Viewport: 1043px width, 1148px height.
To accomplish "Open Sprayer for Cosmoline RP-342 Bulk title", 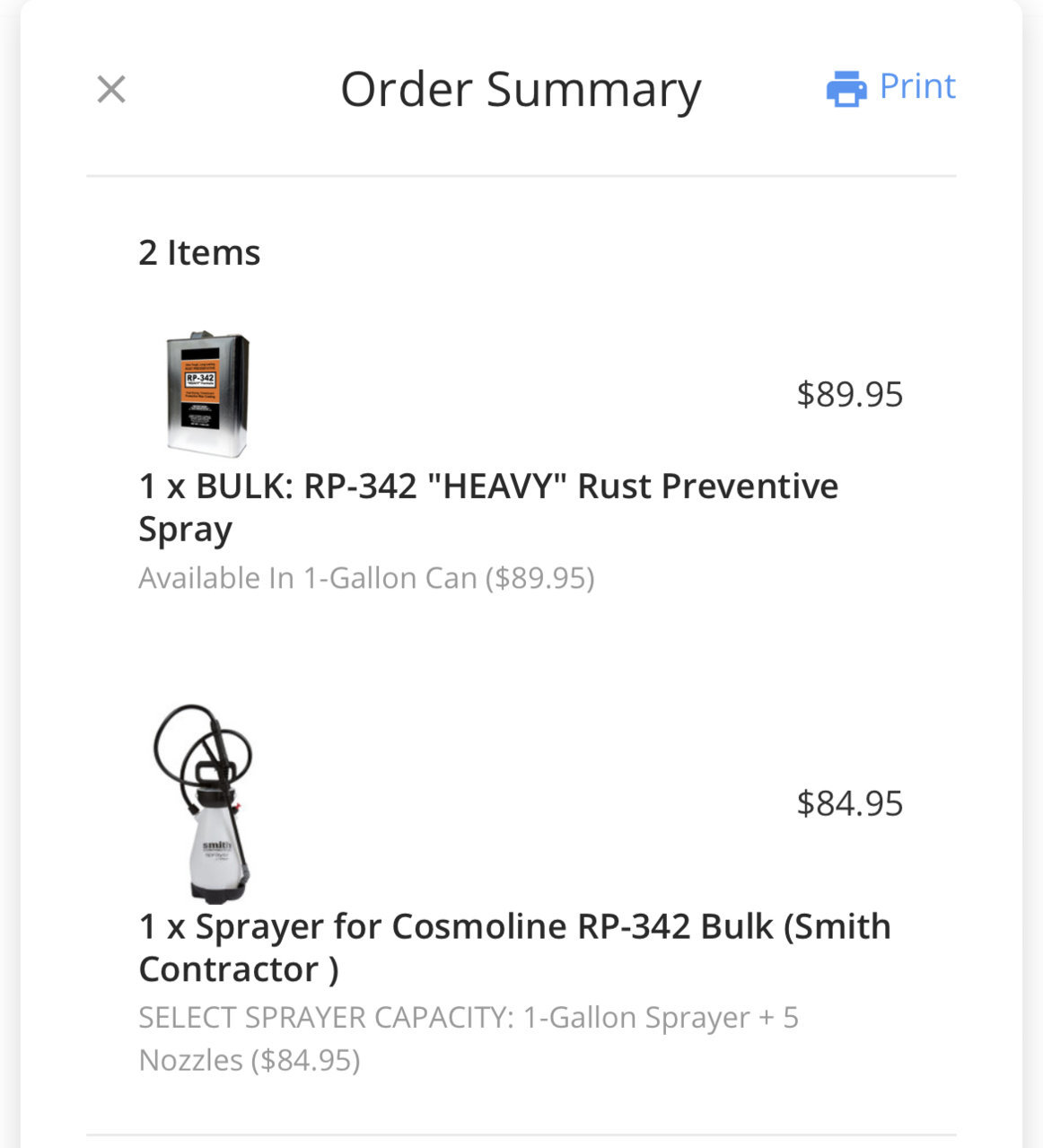I will click(514, 947).
